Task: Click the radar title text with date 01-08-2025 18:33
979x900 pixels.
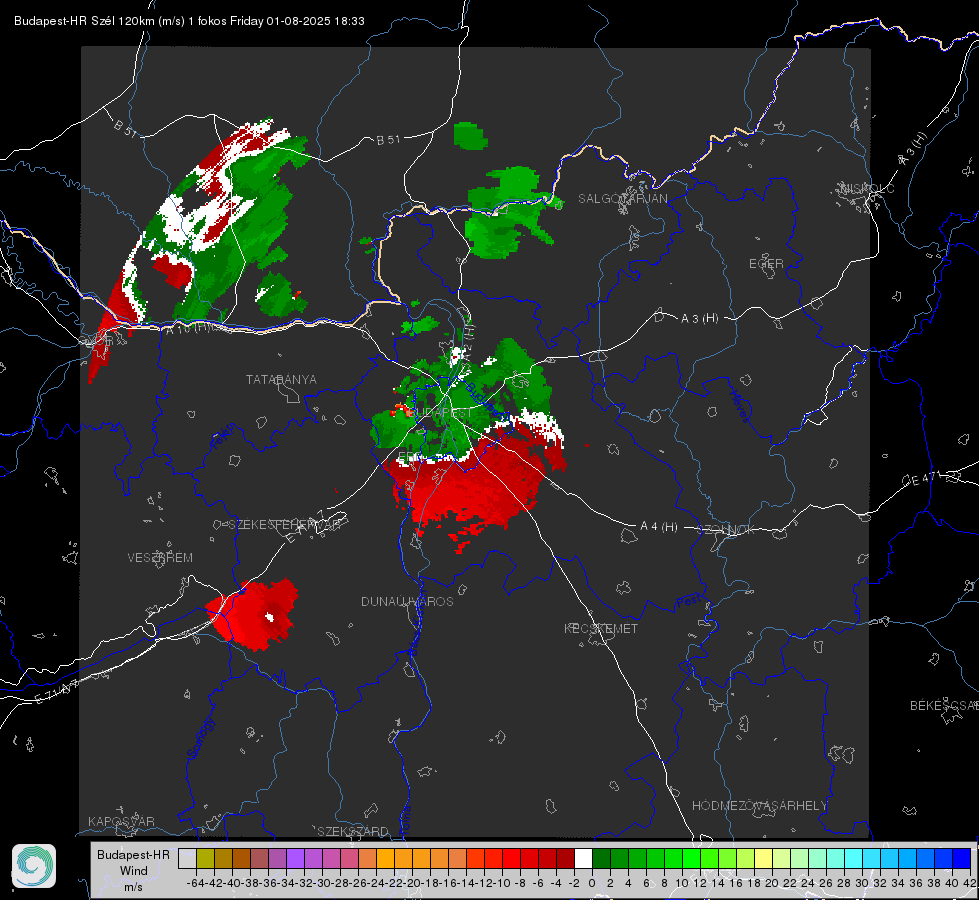Action: 189,21
